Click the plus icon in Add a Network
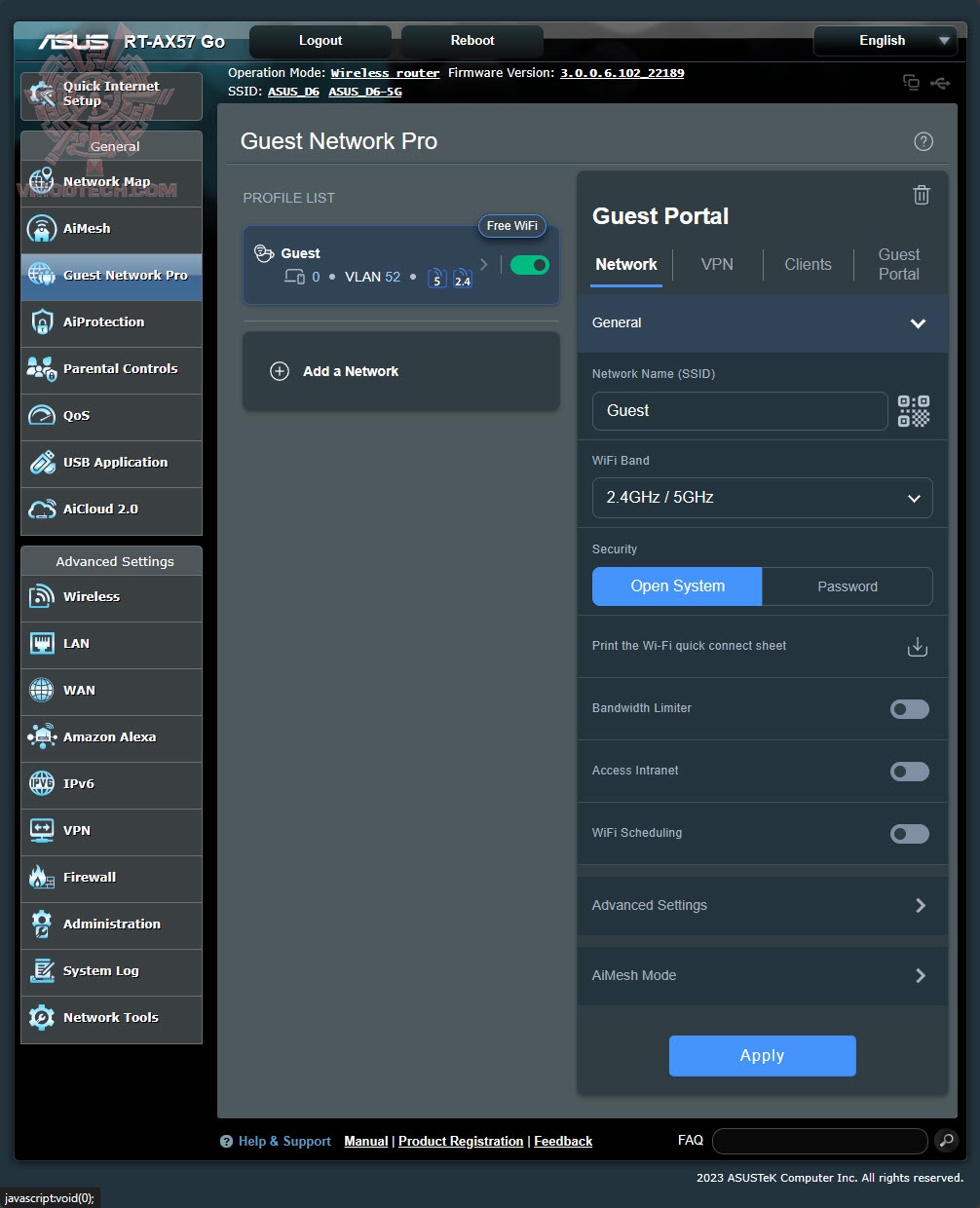The height and width of the screenshot is (1208, 980). coord(280,371)
